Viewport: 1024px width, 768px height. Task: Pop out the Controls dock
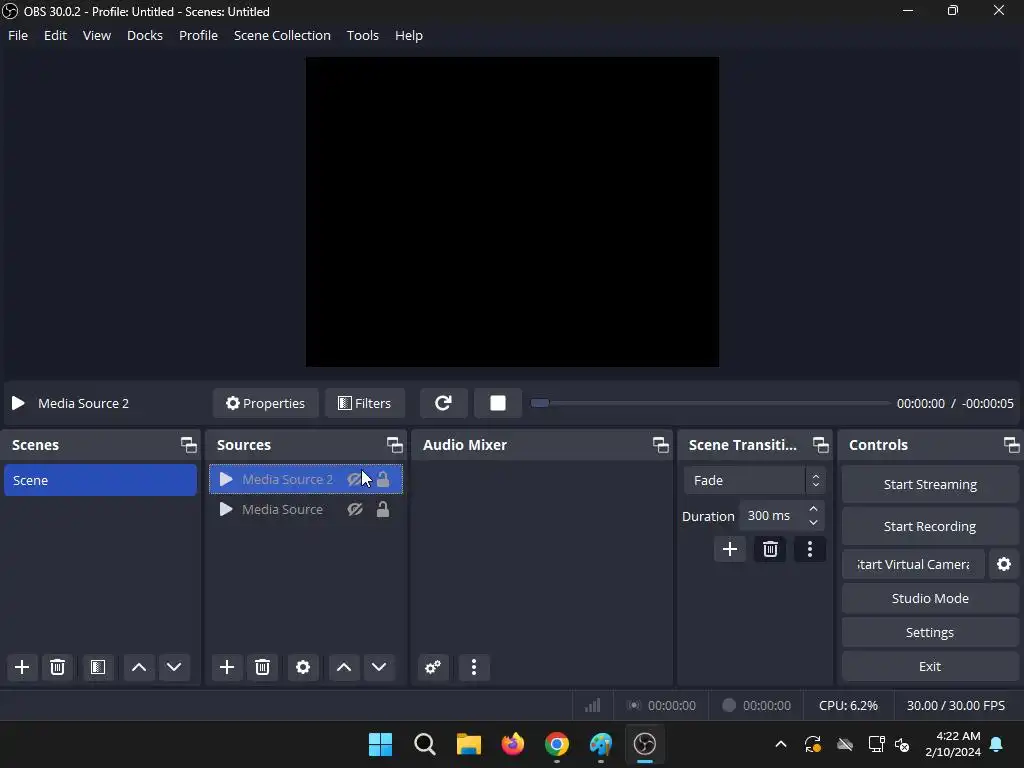coord(1012,445)
